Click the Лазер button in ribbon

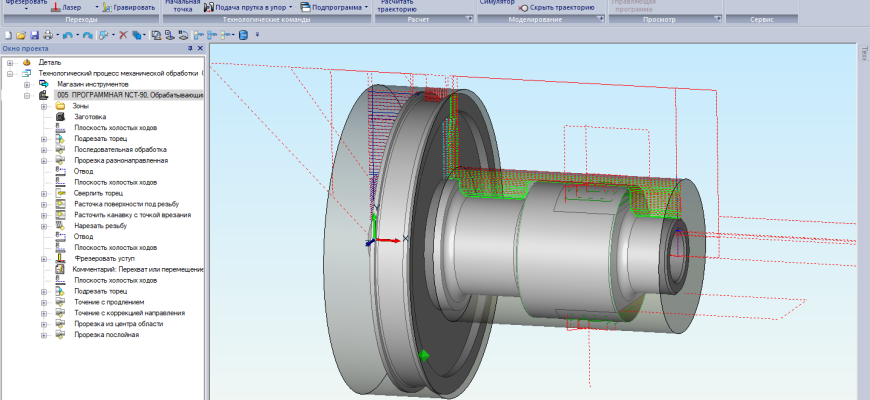point(66,7)
